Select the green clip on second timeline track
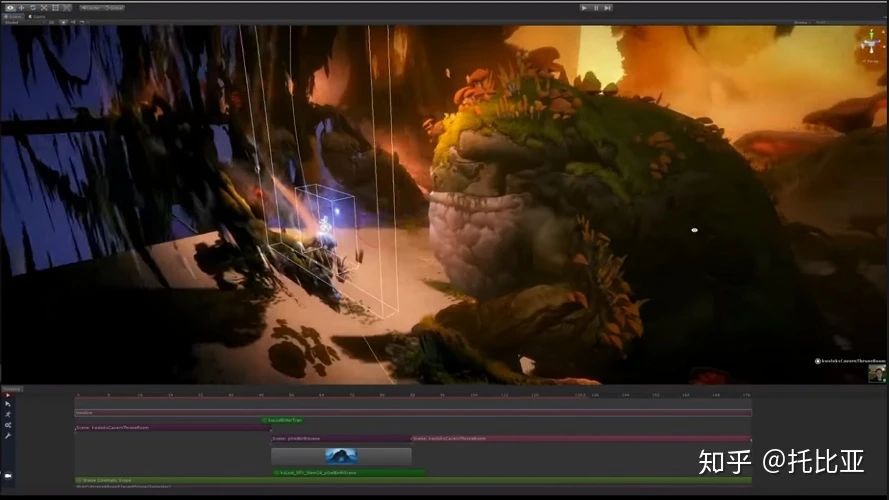889x500 pixels. pyautogui.click(x=282, y=420)
